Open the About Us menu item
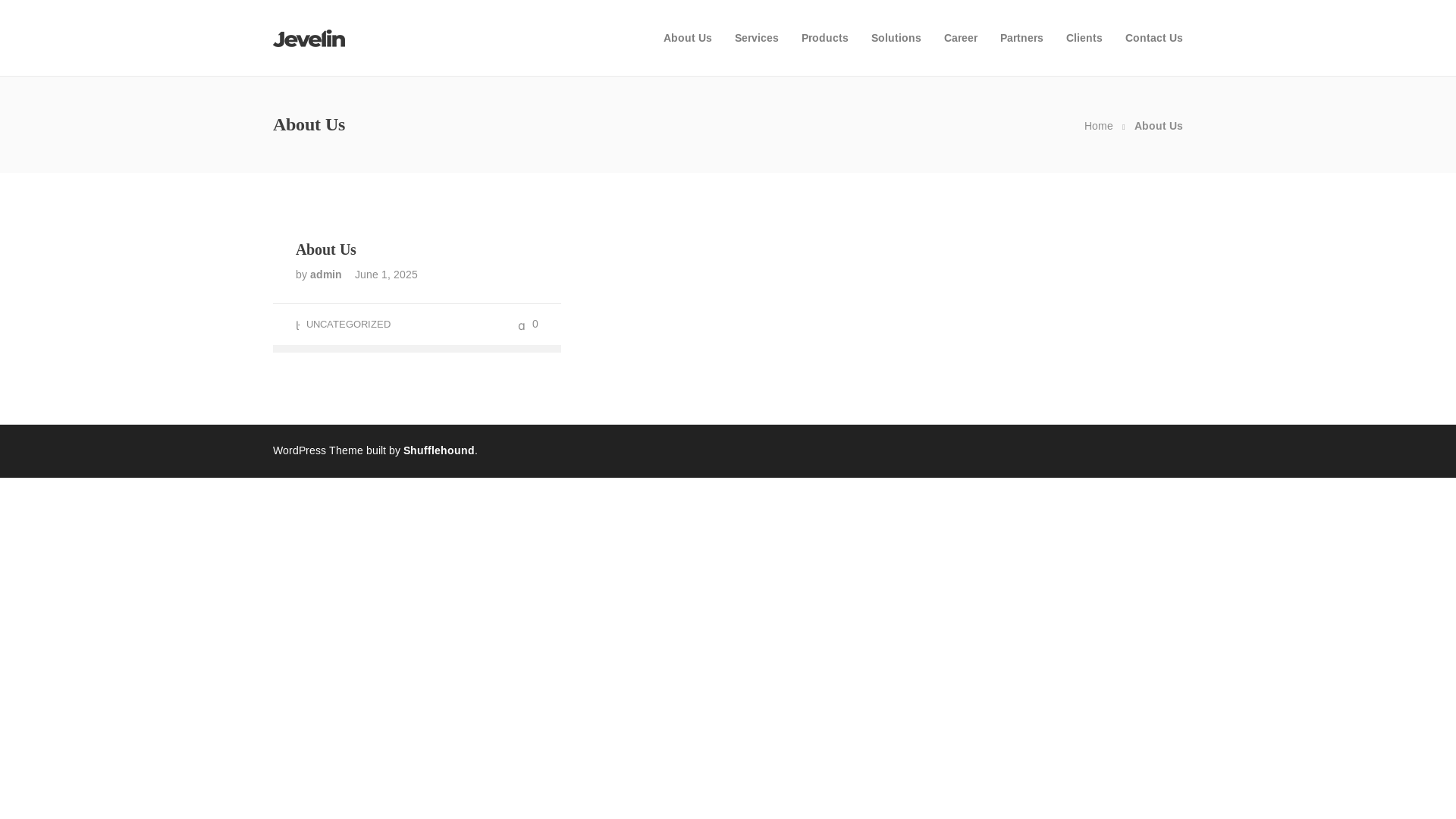This screenshot has width=1456, height=819. coord(687,38)
